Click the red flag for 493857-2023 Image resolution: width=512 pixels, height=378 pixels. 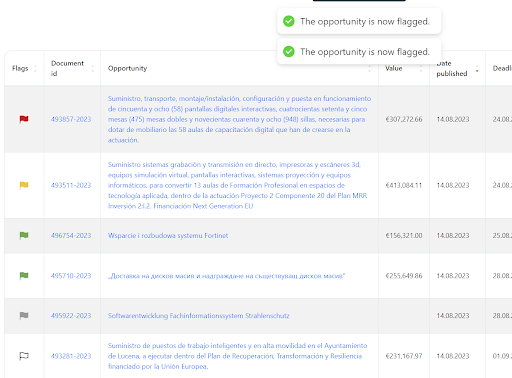[24, 119]
